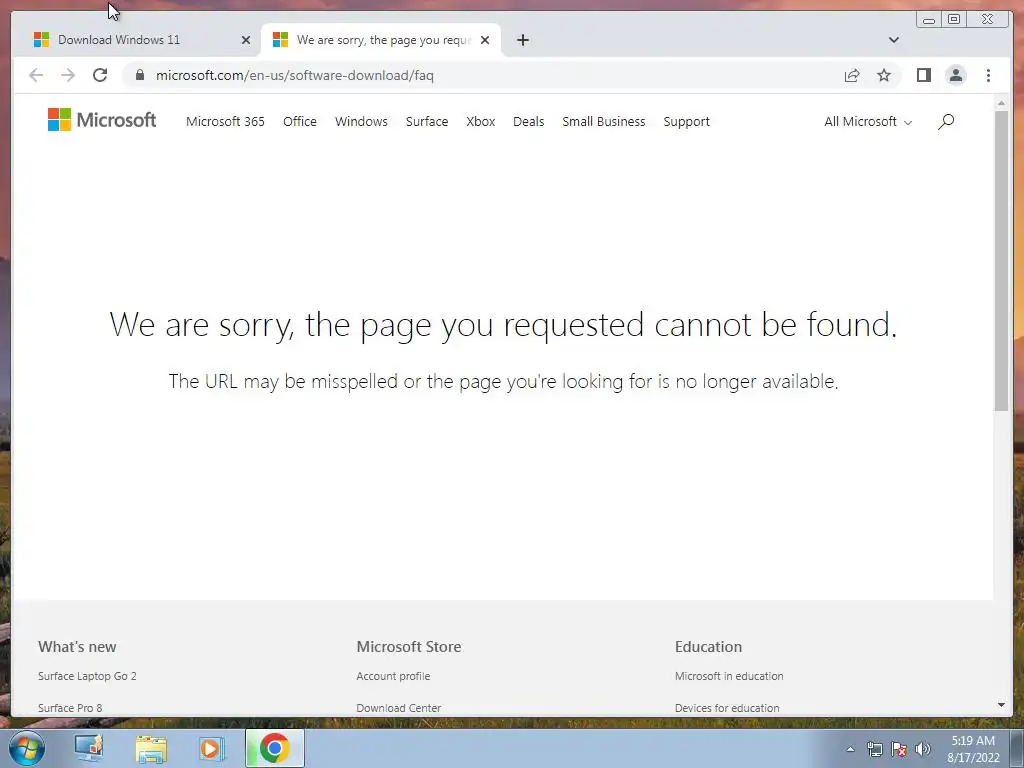Minimize the Chrome window
The width and height of the screenshot is (1024, 768).
[x=929, y=20]
